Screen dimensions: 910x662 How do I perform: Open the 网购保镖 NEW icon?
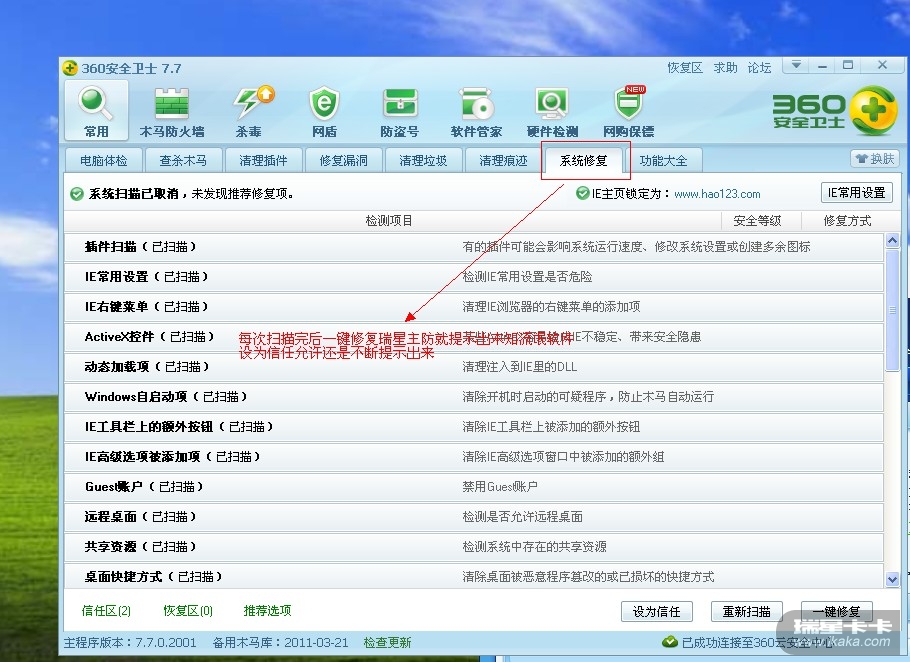pyautogui.click(x=629, y=111)
